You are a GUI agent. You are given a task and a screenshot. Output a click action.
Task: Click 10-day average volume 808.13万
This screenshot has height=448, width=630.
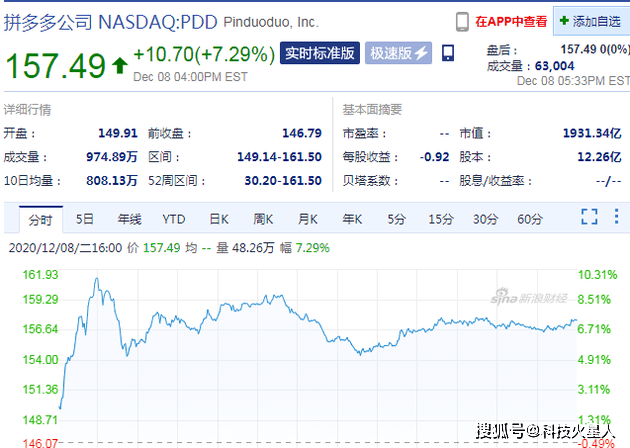click(112, 180)
